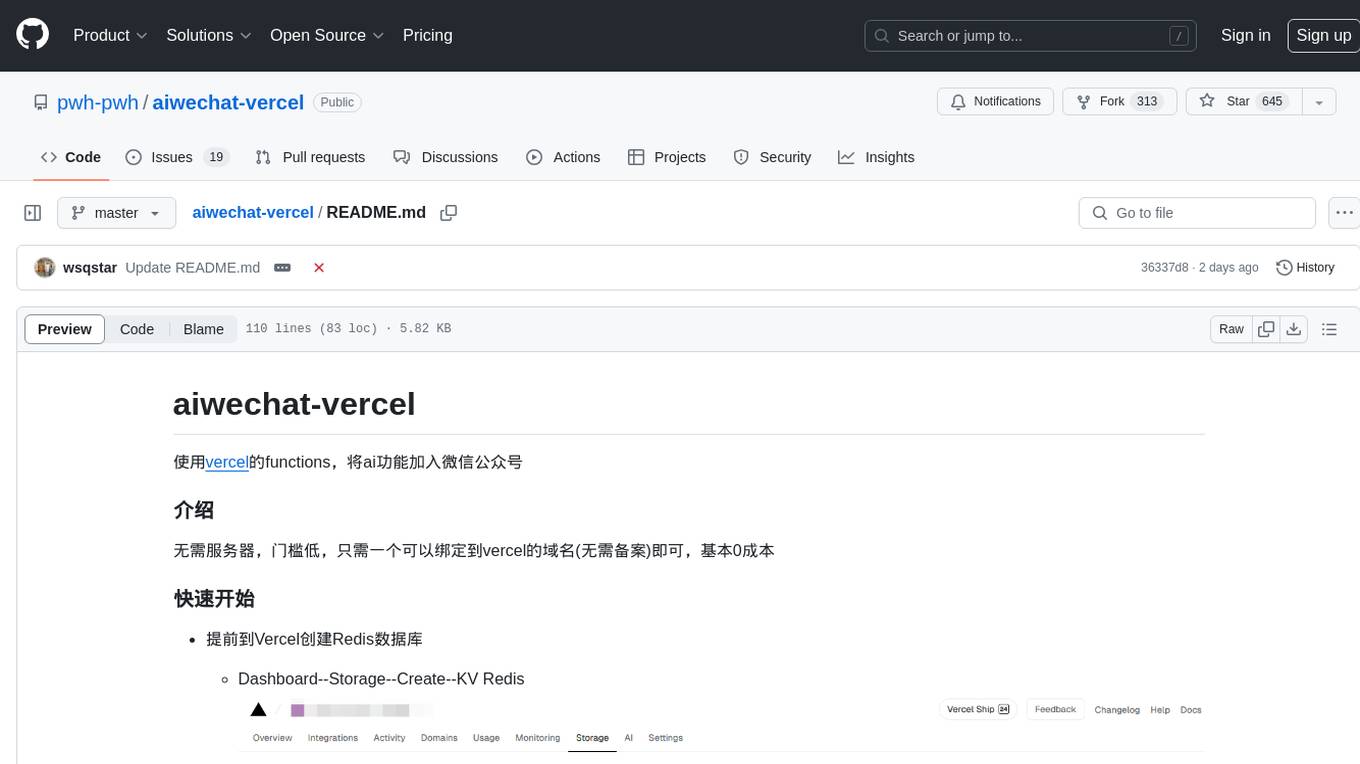Screen dimensions: 1360x764
Task: Switch to the Code tab
Action: 70,157
